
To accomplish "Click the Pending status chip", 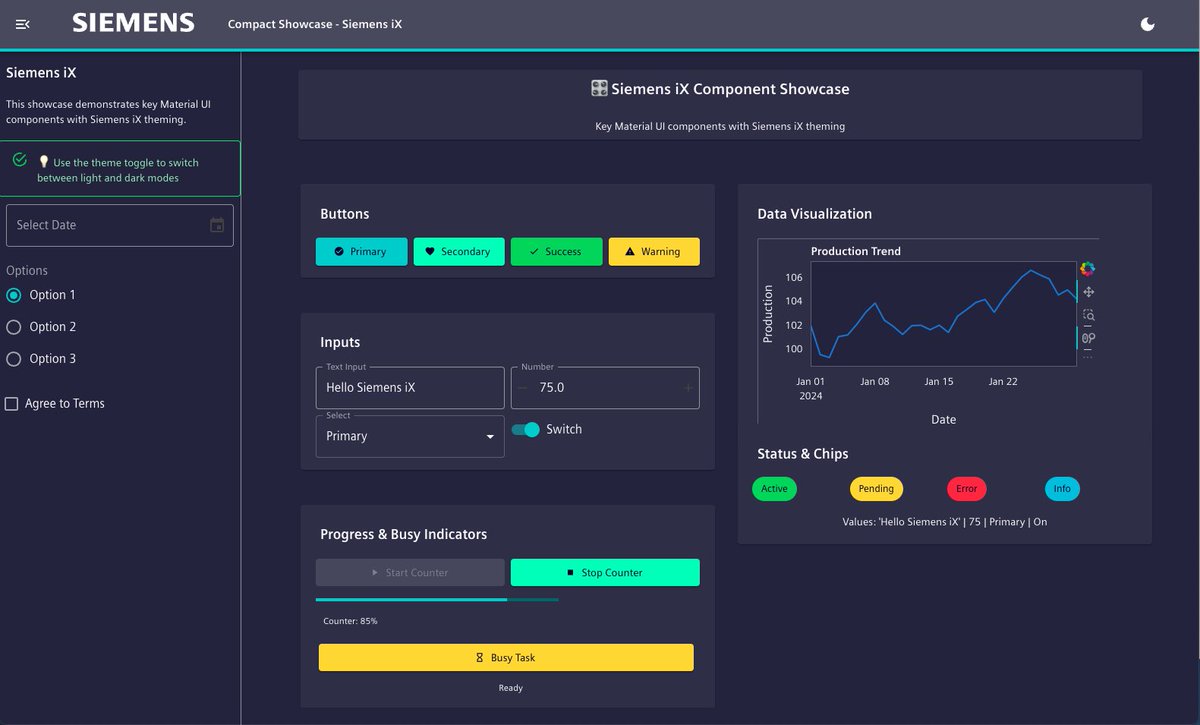I will click(x=876, y=489).
